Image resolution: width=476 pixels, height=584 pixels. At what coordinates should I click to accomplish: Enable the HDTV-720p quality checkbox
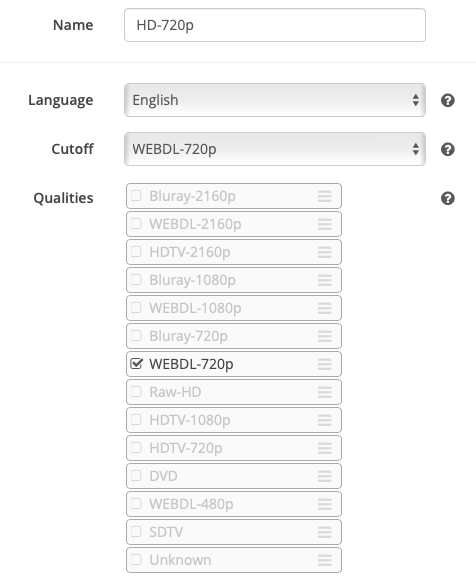136,448
